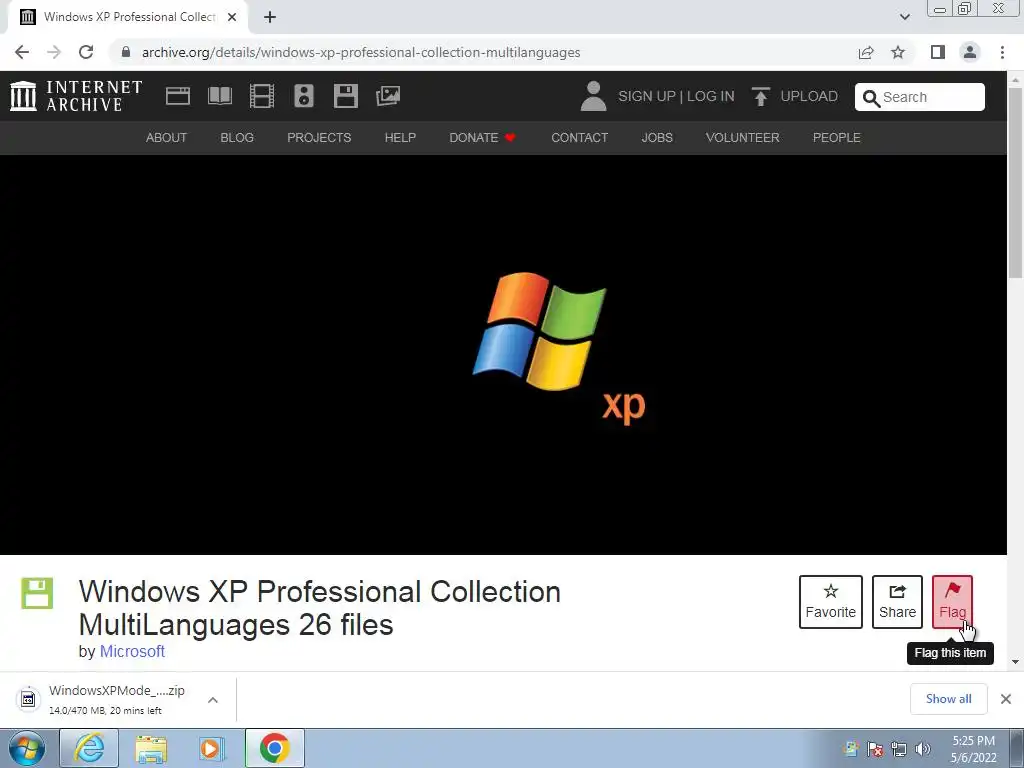This screenshot has height=768, width=1024.
Task: Flag this item button
Action: pyautogui.click(x=952, y=602)
